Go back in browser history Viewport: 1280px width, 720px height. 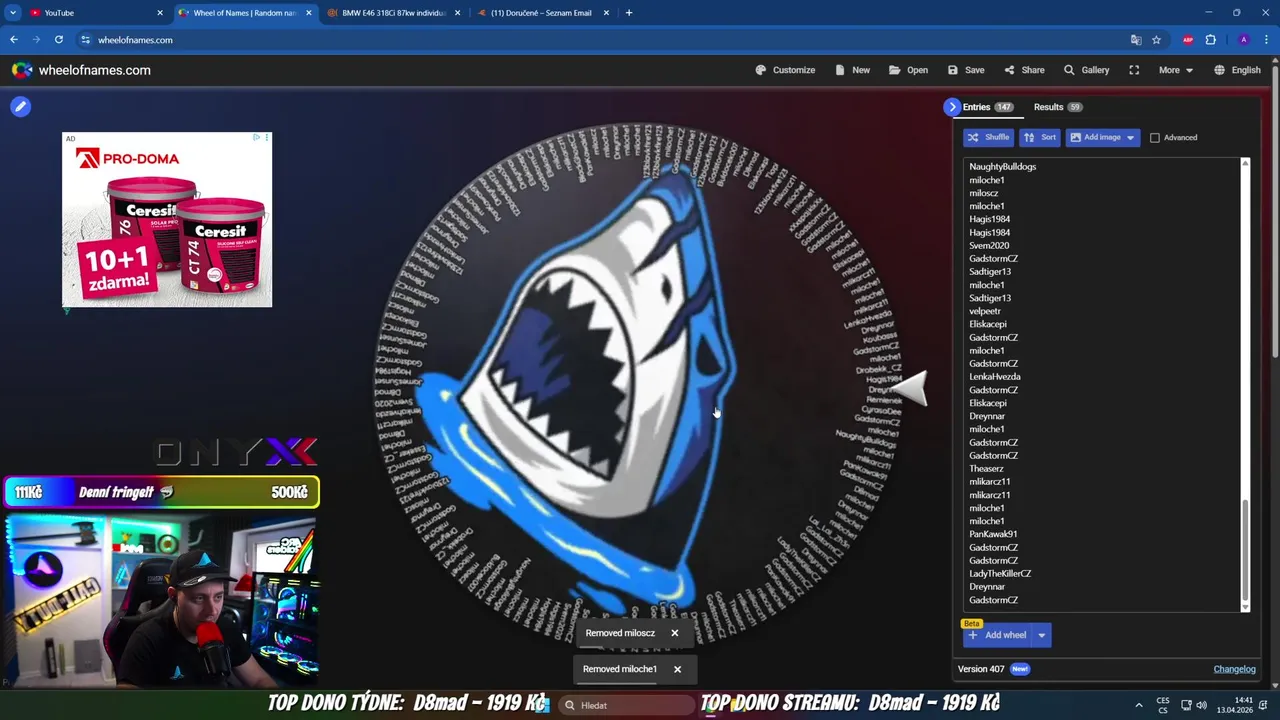click(x=13, y=40)
